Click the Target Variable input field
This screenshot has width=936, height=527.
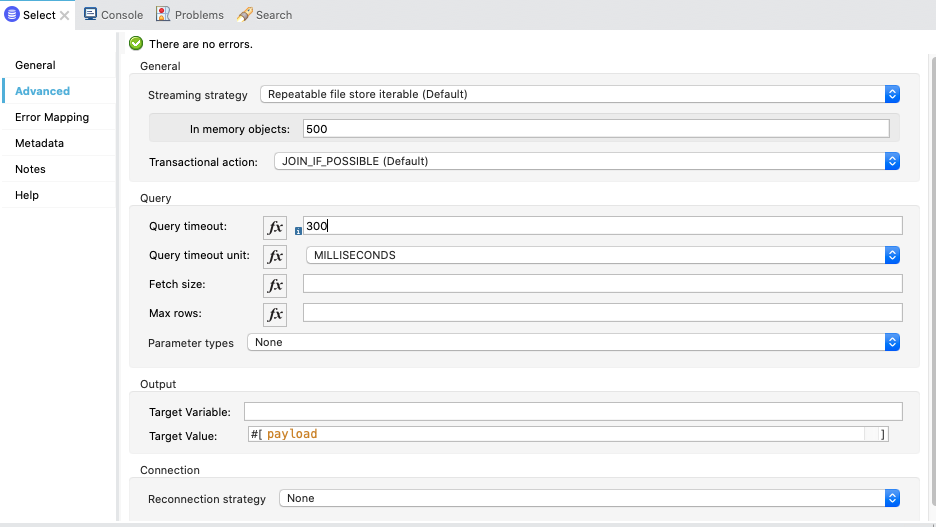tap(573, 412)
